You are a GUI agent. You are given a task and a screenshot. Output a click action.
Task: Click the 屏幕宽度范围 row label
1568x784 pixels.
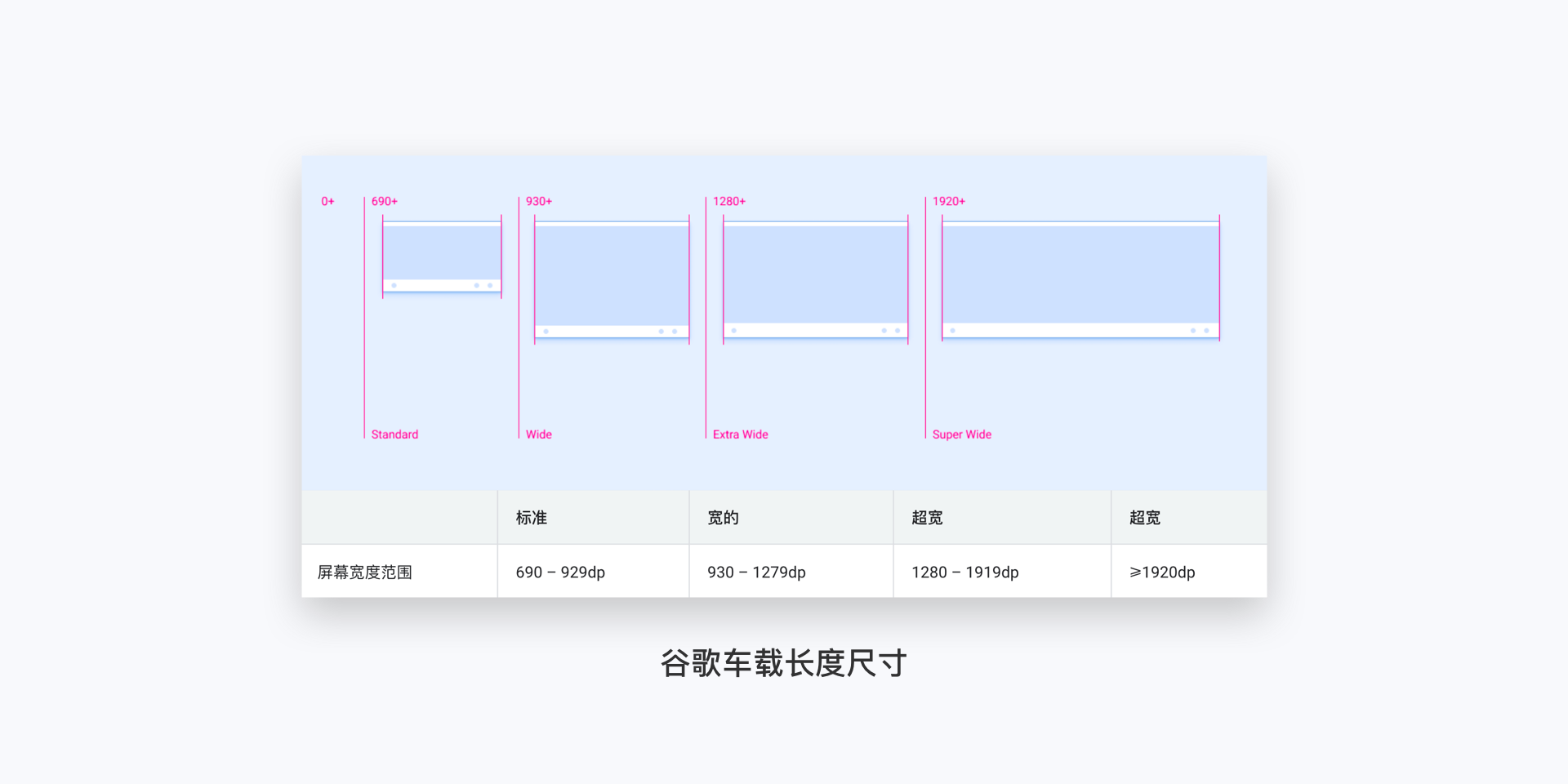click(x=365, y=572)
